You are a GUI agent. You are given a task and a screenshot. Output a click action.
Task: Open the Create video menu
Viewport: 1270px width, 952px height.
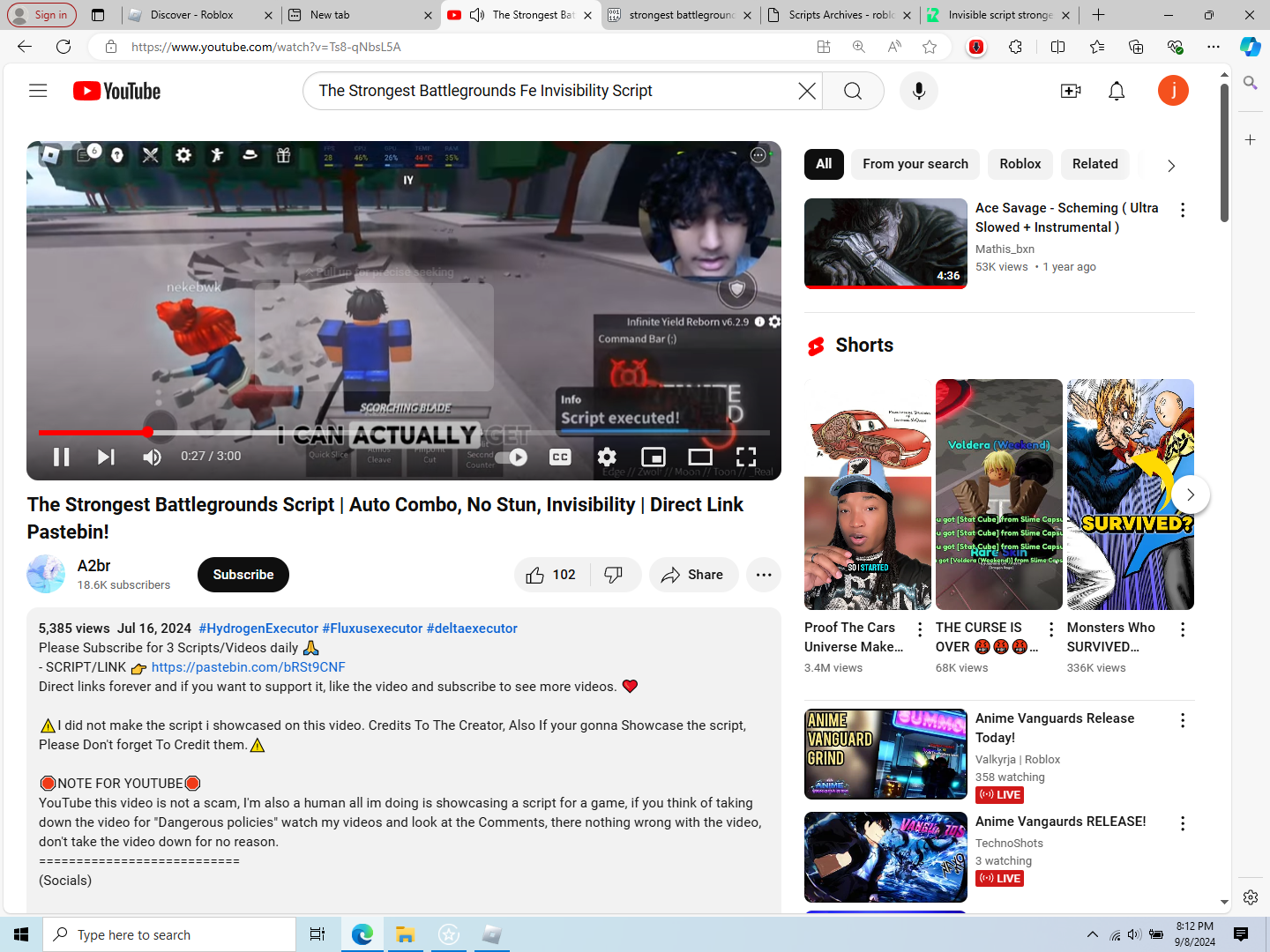(x=1071, y=91)
